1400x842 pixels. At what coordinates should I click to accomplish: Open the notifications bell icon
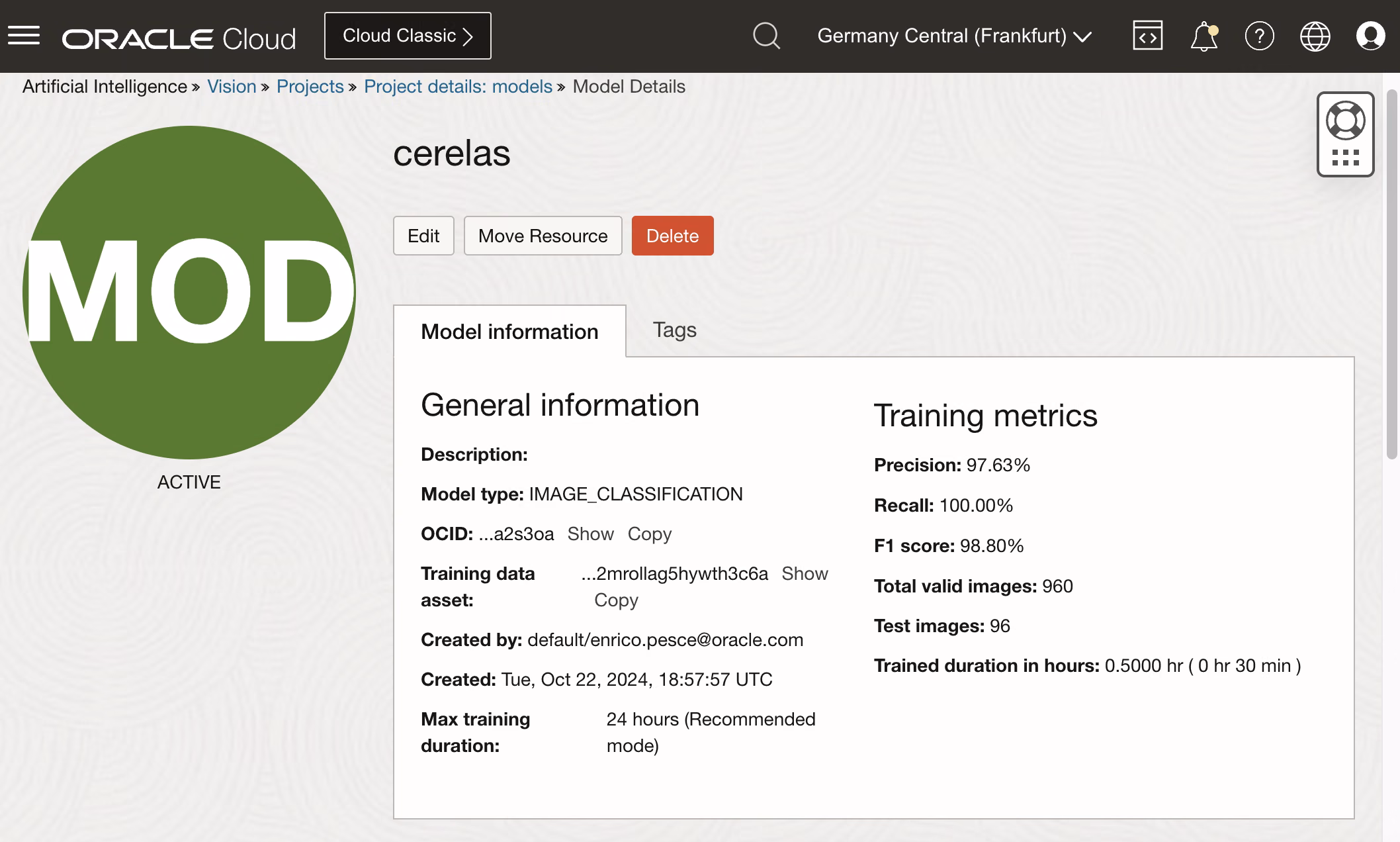pos(1204,36)
